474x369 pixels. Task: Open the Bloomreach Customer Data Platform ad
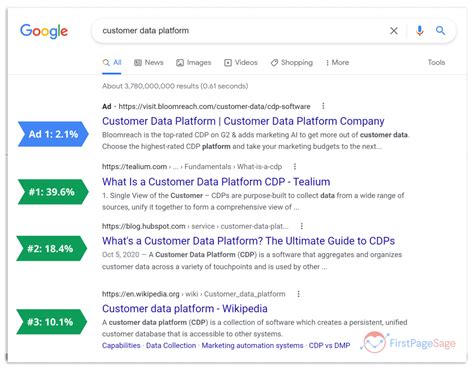tap(243, 121)
